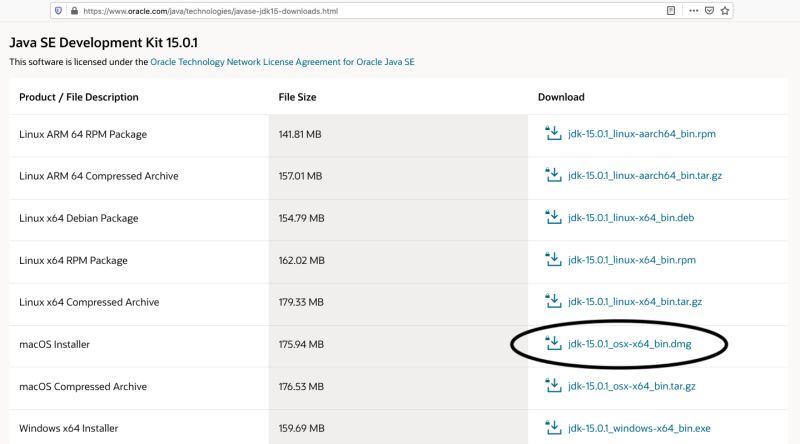Image resolution: width=800 pixels, height=444 pixels.
Task: Click the URL address bar text
Action: click(x=210, y=11)
